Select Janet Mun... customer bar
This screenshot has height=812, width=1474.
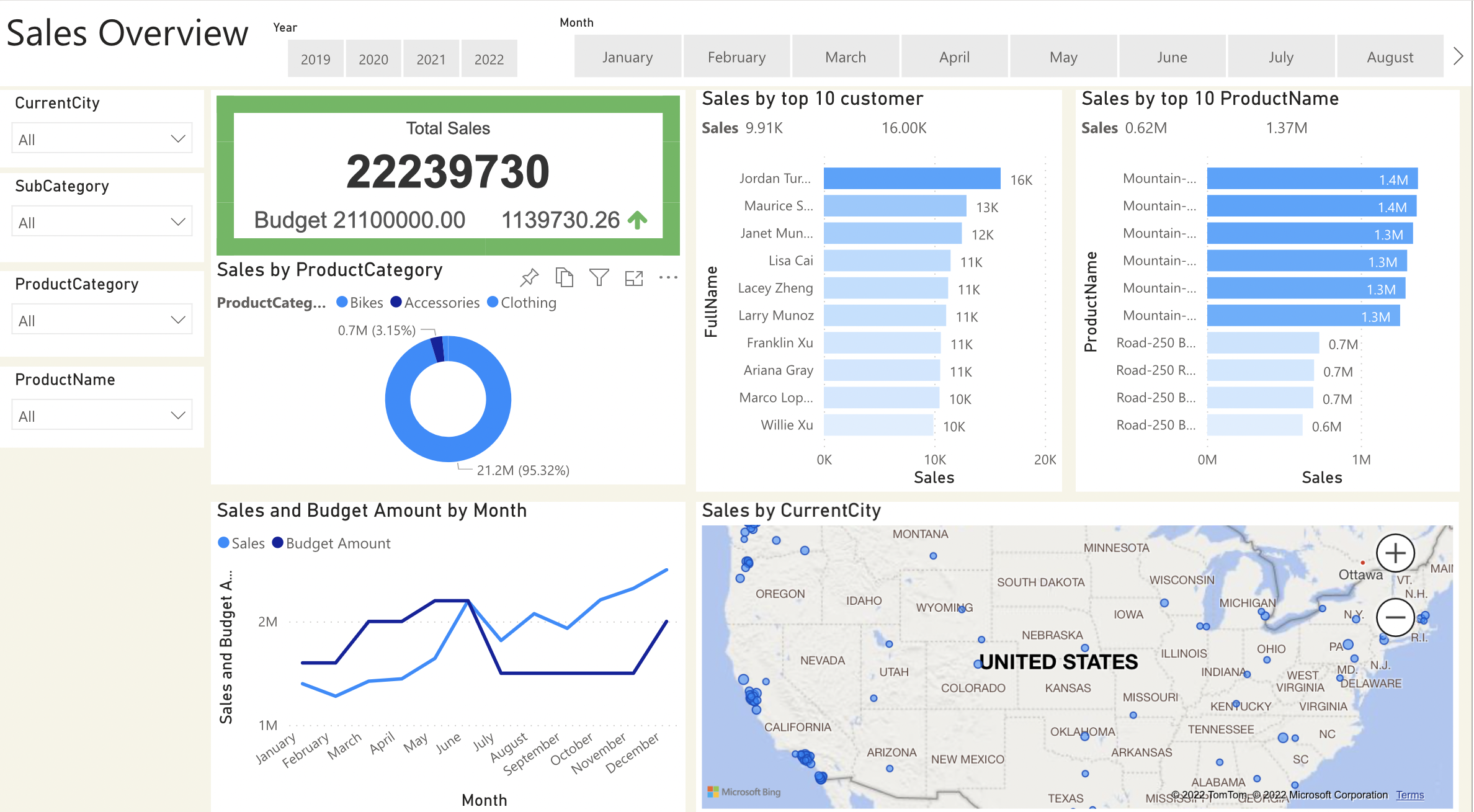[893, 233]
